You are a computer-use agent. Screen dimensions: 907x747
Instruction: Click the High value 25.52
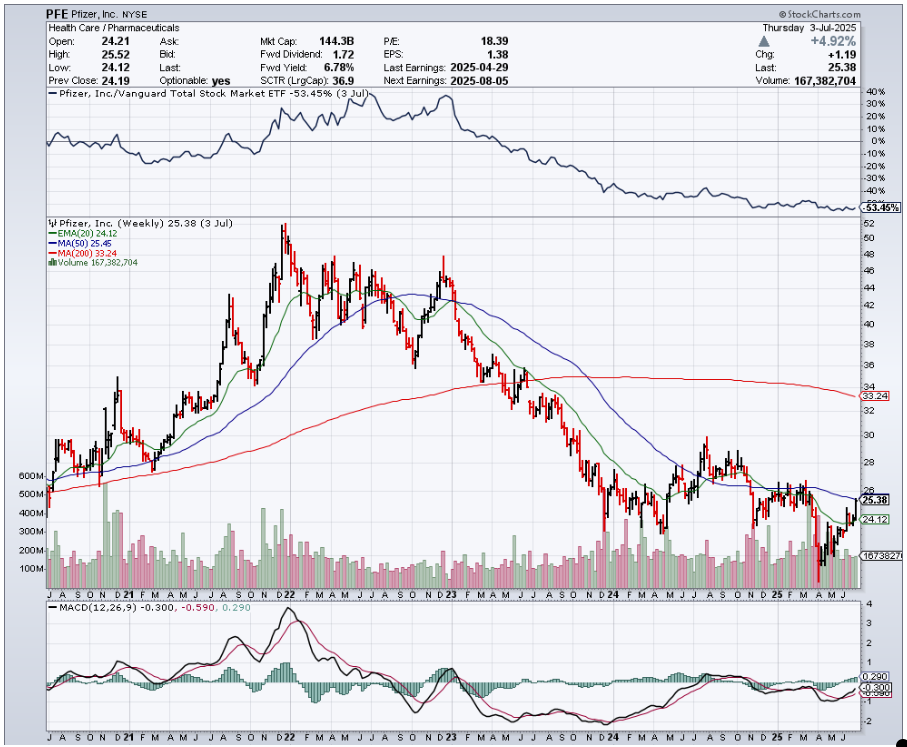click(x=115, y=54)
